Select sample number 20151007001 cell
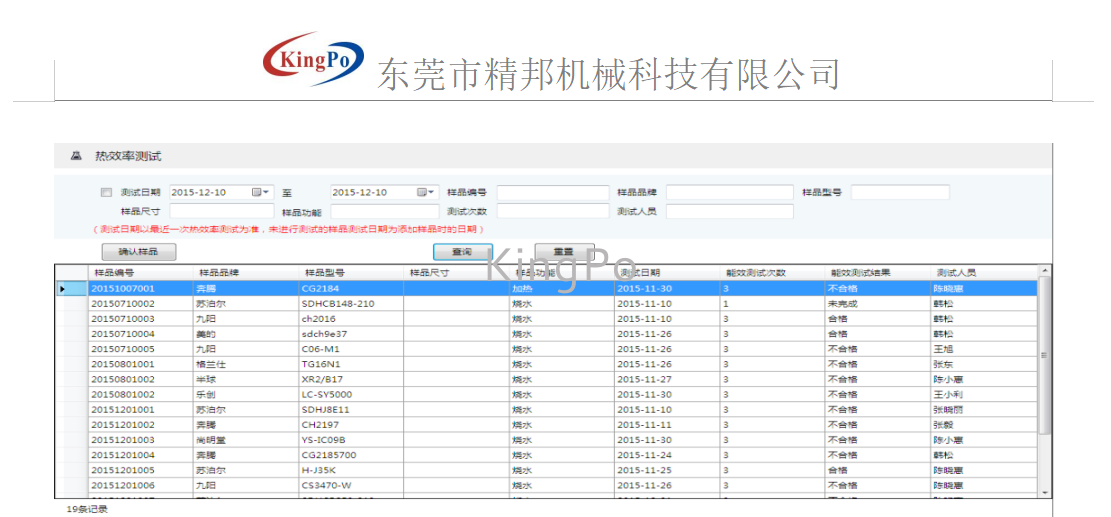Viewport: 1111px width, 517px height. pos(140,288)
